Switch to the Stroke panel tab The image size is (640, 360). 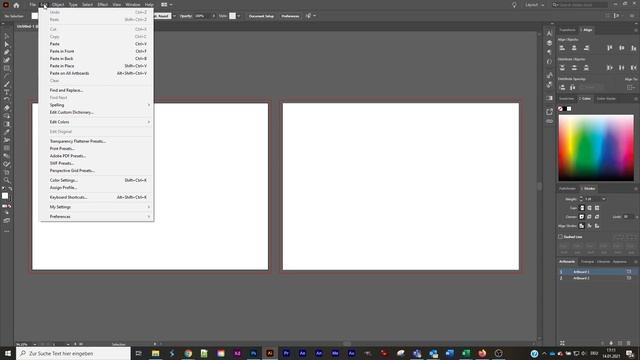pos(589,189)
